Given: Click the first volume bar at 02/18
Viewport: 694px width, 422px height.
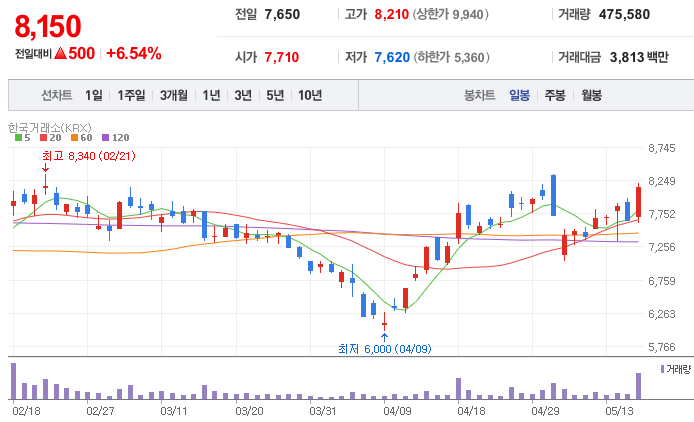Looking at the screenshot, I should (13, 381).
